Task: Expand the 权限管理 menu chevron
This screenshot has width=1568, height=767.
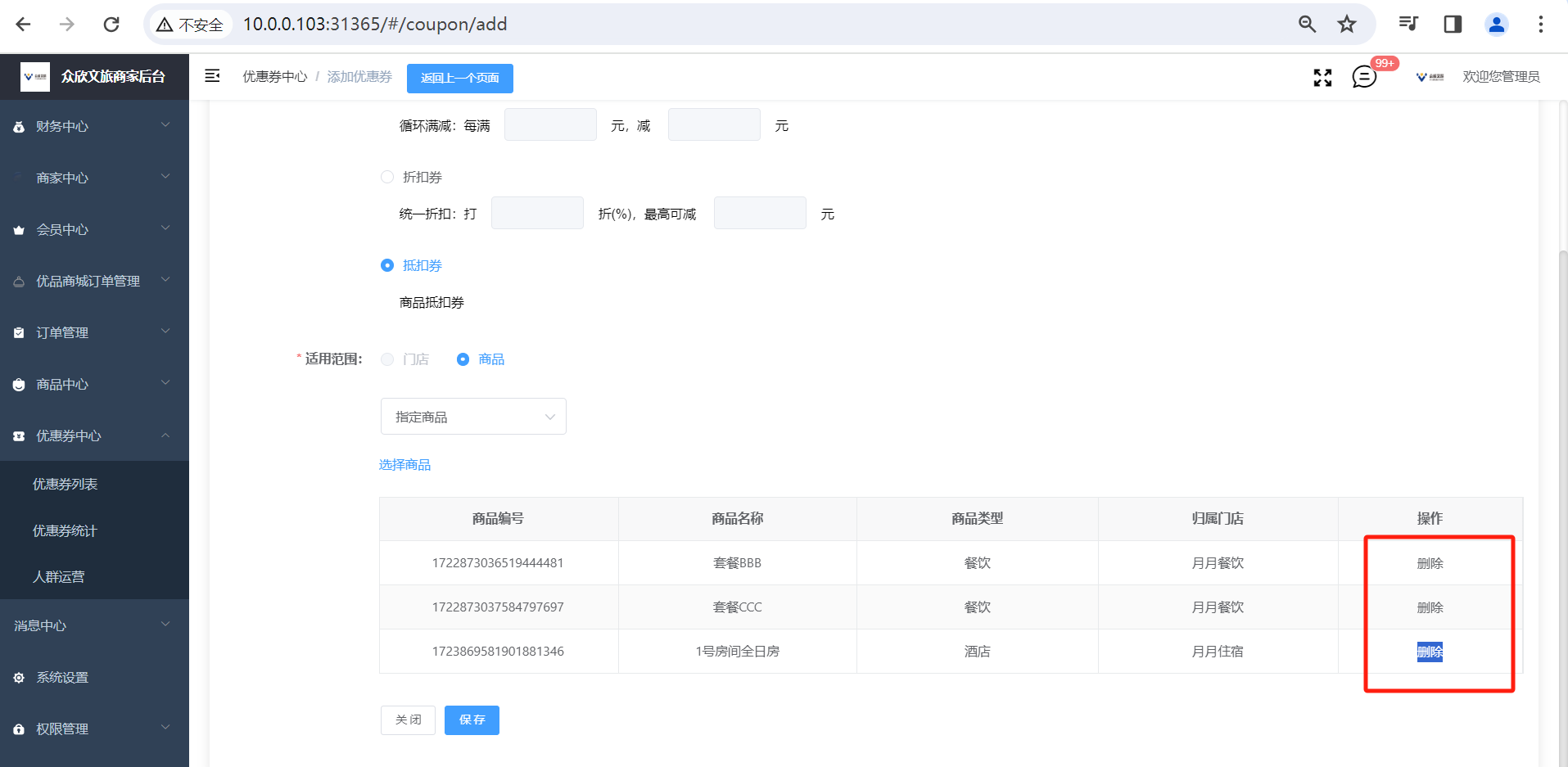Action: click(165, 728)
